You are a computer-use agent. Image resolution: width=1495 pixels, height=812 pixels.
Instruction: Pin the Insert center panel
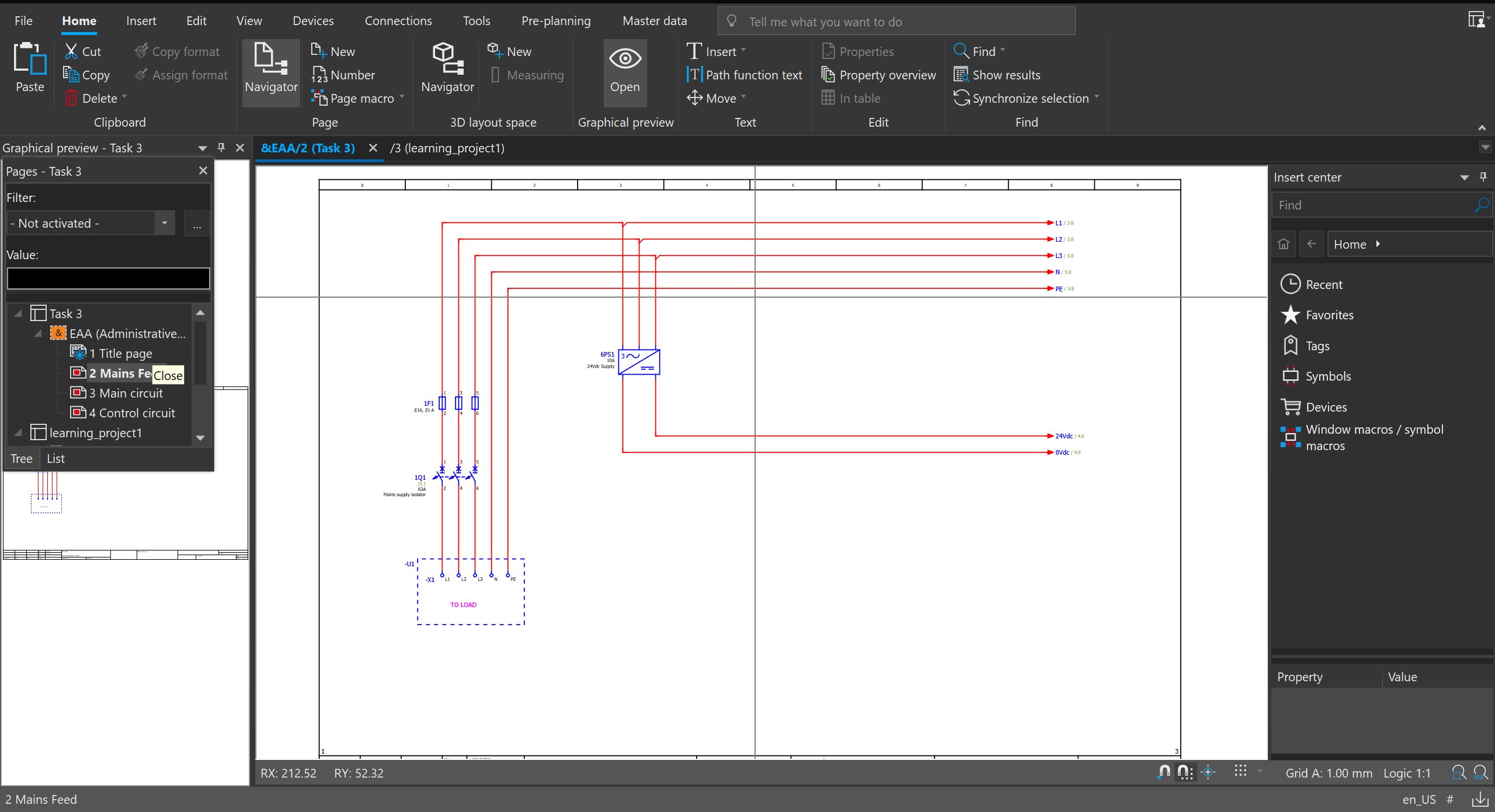coord(1483,177)
